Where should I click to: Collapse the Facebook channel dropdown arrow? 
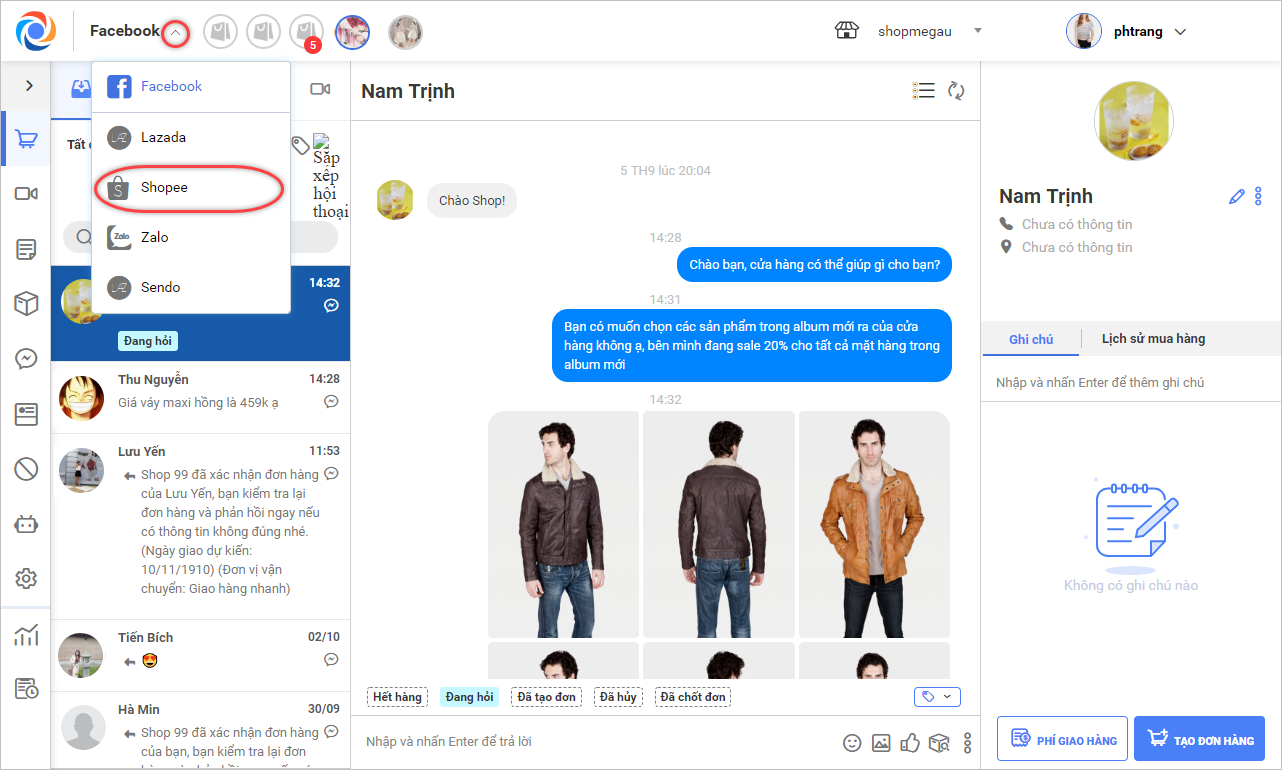tap(176, 32)
